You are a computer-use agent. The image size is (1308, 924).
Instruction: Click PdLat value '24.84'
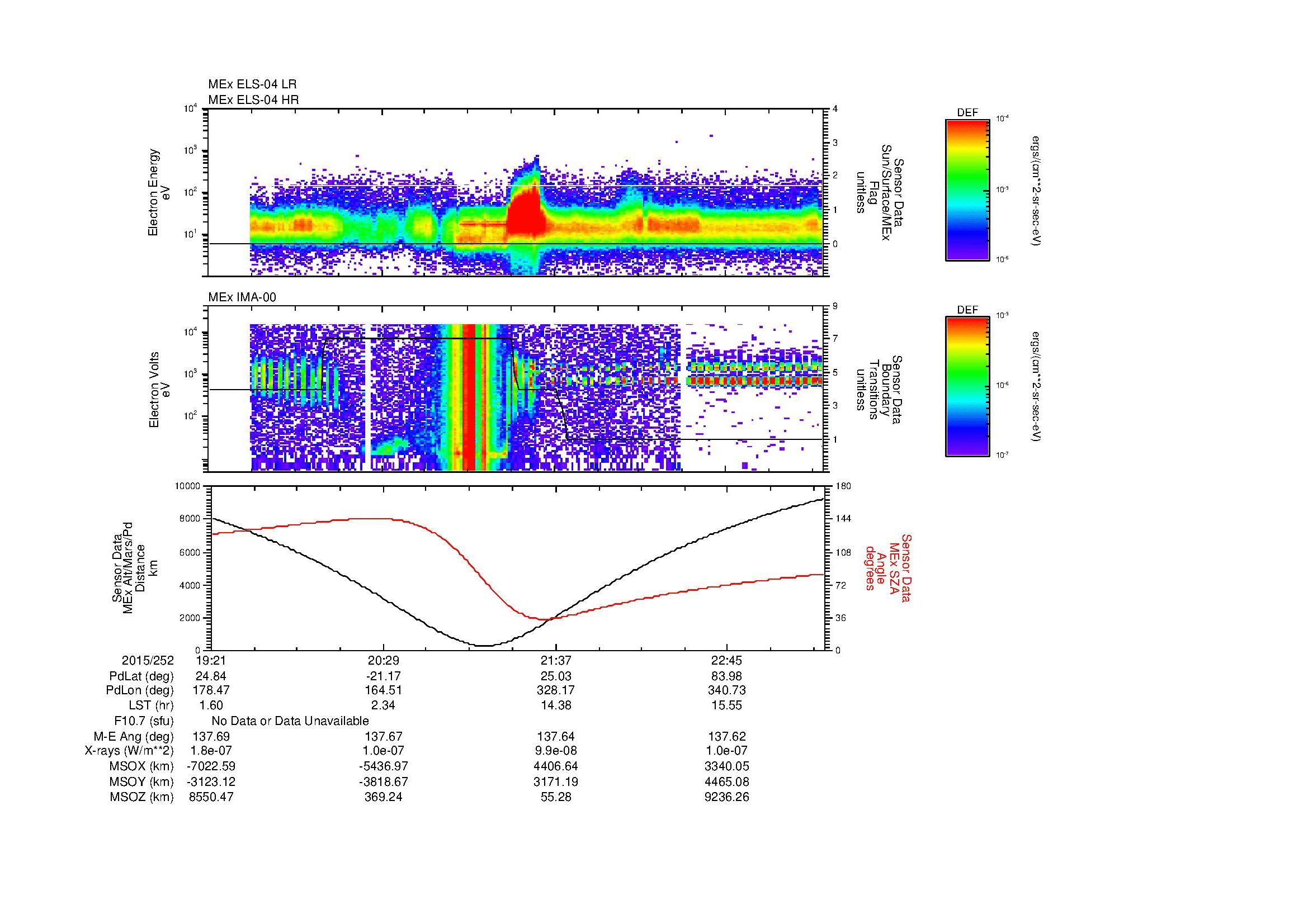click(x=211, y=676)
